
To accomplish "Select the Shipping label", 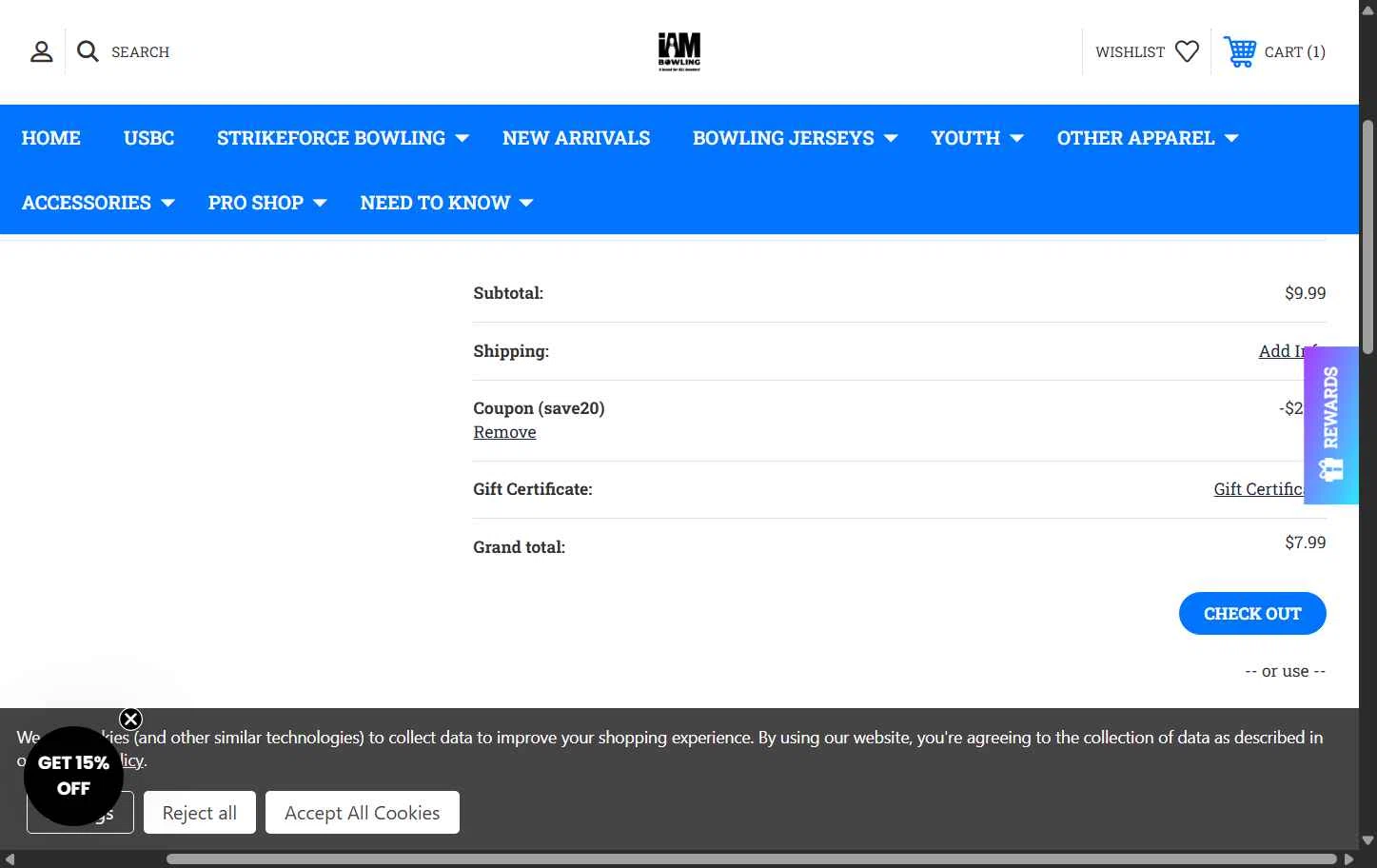I will tap(511, 351).
